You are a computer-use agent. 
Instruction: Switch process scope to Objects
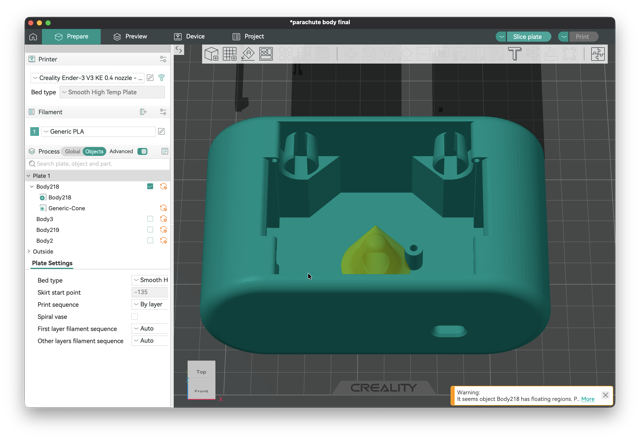point(94,151)
